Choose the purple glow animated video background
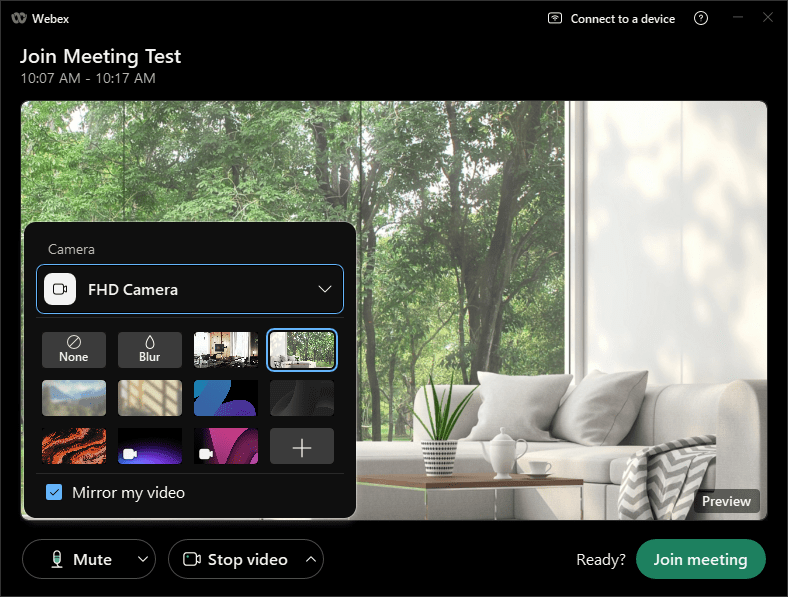This screenshot has width=788, height=597. tap(150, 446)
